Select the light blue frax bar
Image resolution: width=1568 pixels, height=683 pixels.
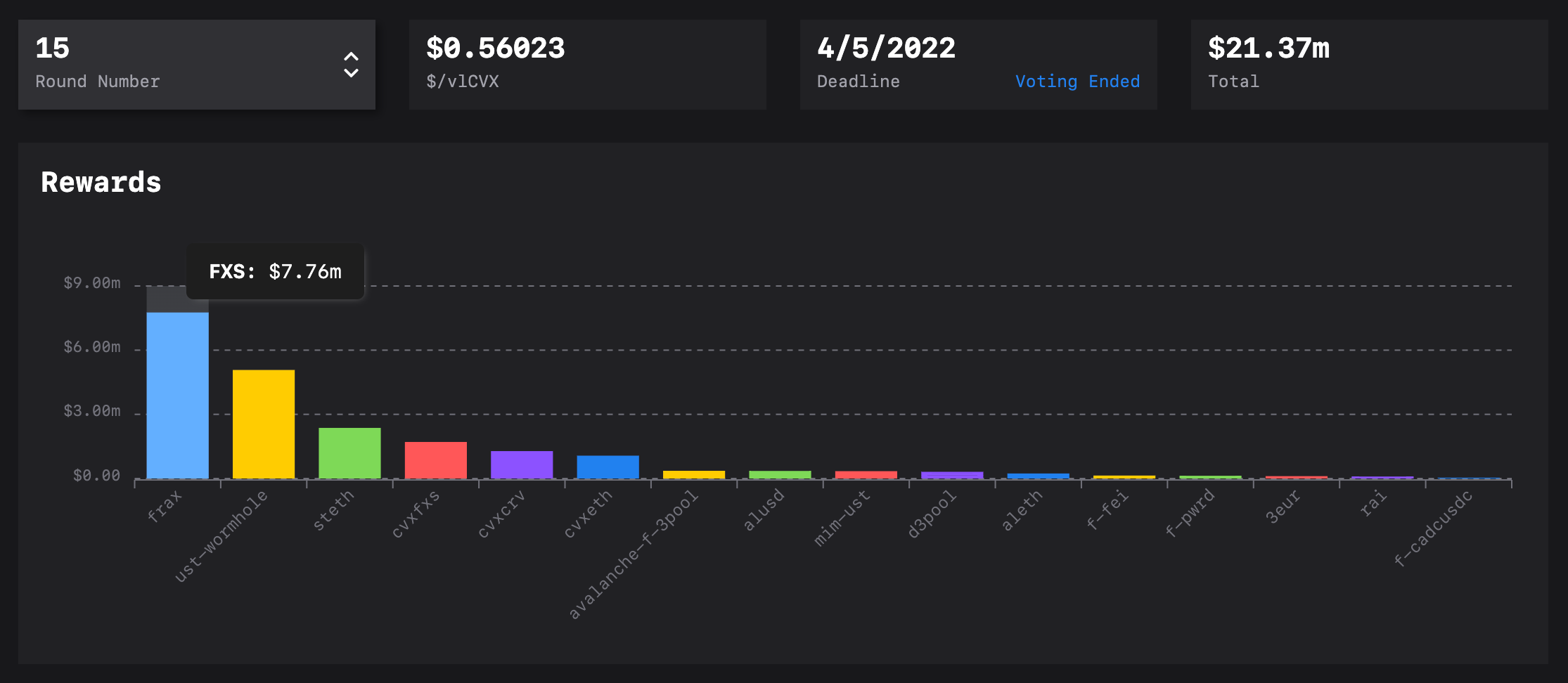coord(178,396)
